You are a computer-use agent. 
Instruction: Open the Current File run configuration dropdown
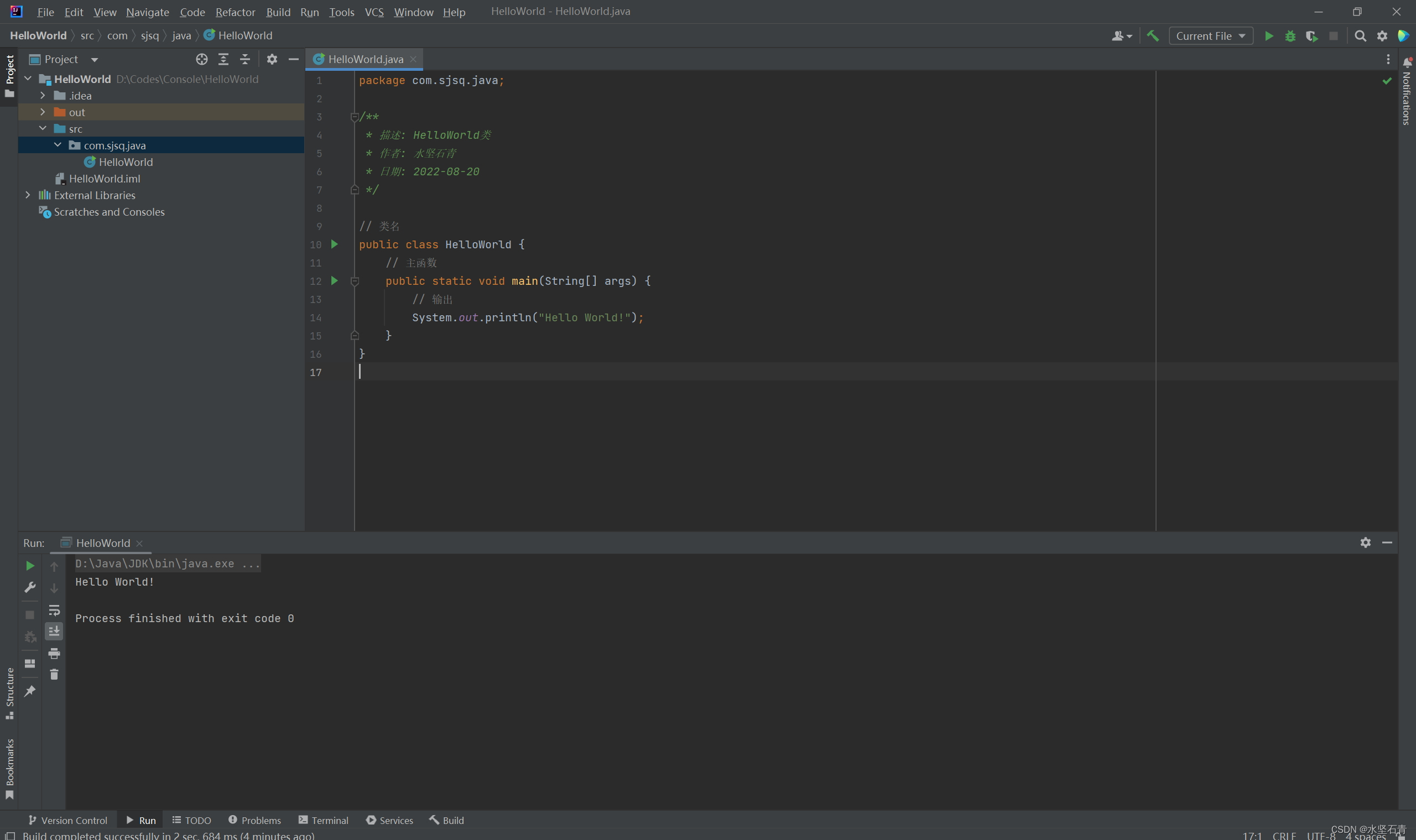point(1210,35)
